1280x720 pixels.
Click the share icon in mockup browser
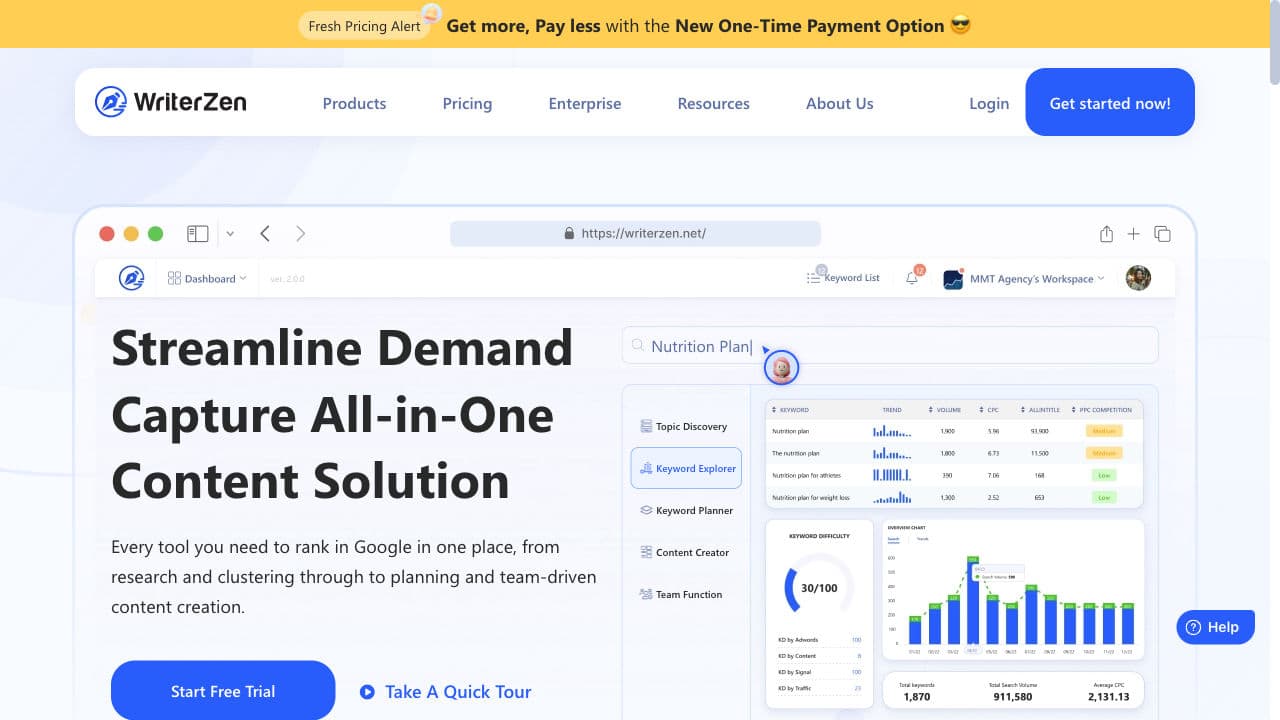[x=1106, y=234]
